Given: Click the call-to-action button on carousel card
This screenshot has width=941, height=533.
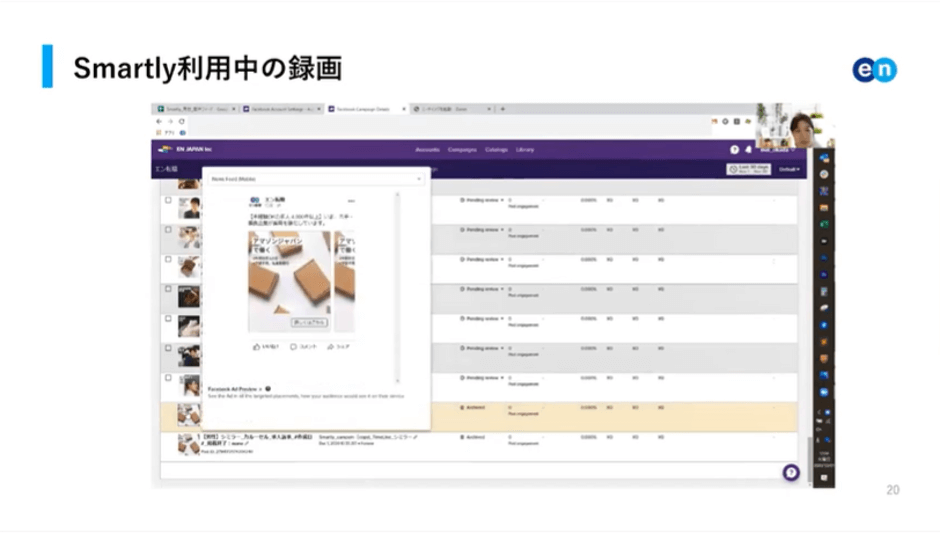Looking at the screenshot, I should pos(309,322).
